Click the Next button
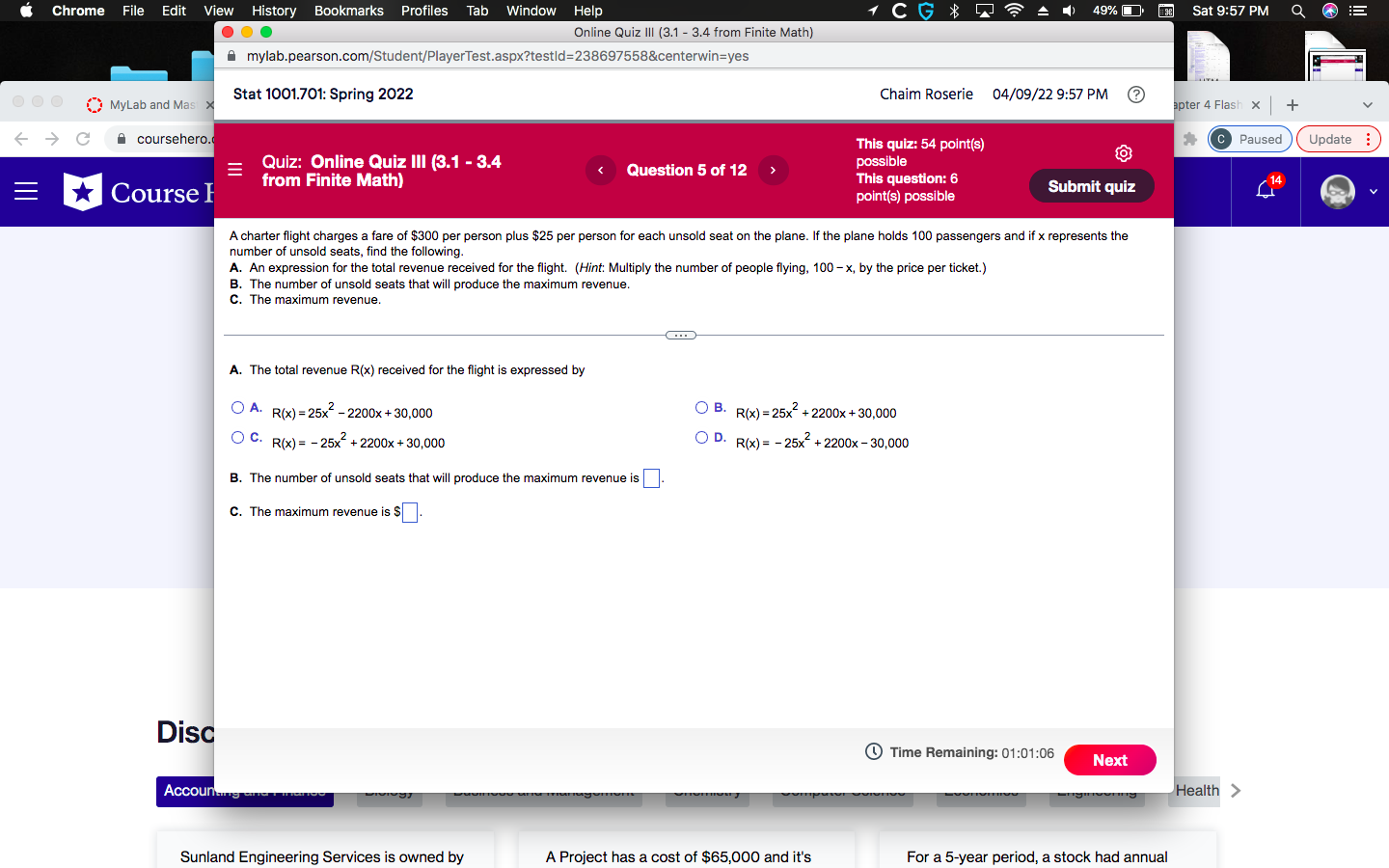The width and height of the screenshot is (1389, 868). [x=1109, y=760]
